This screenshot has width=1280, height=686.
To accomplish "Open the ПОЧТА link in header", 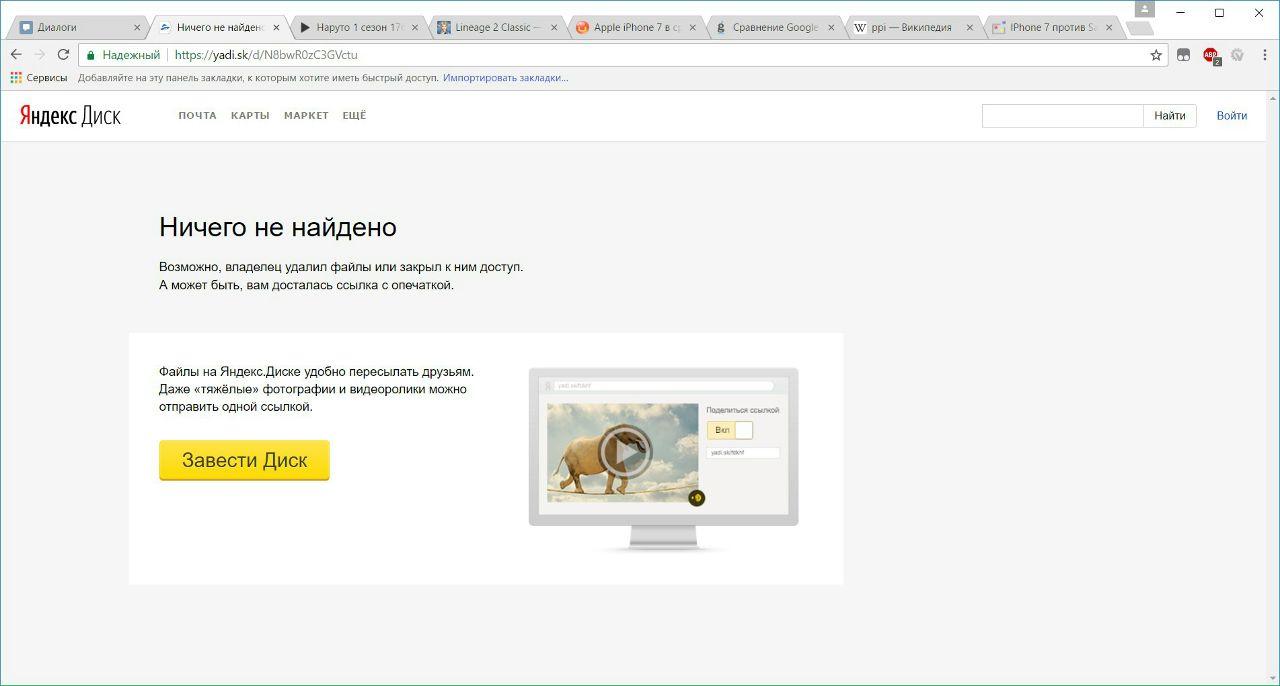I will coord(197,116).
